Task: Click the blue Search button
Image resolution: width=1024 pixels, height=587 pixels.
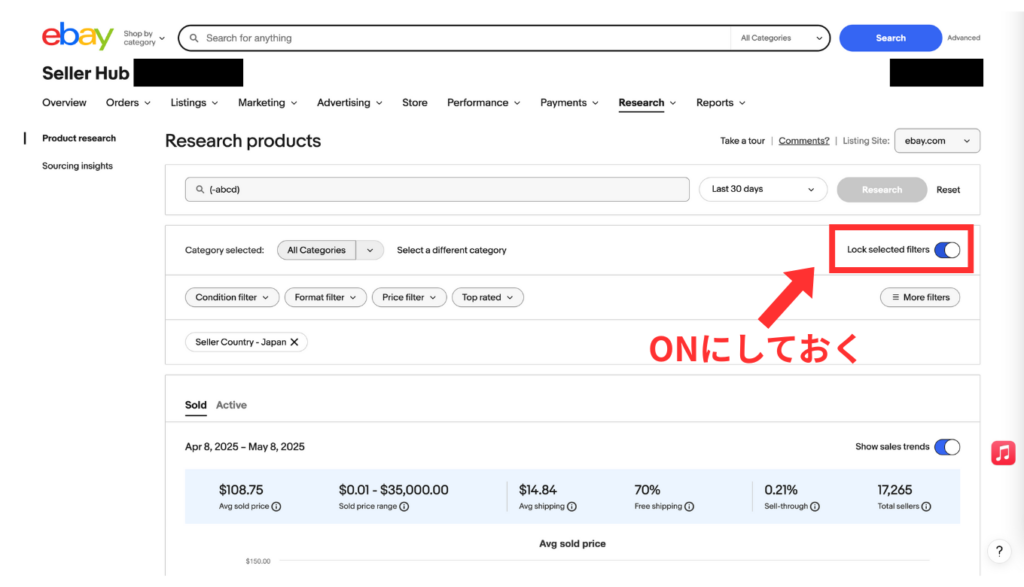Action: click(890, 39)
